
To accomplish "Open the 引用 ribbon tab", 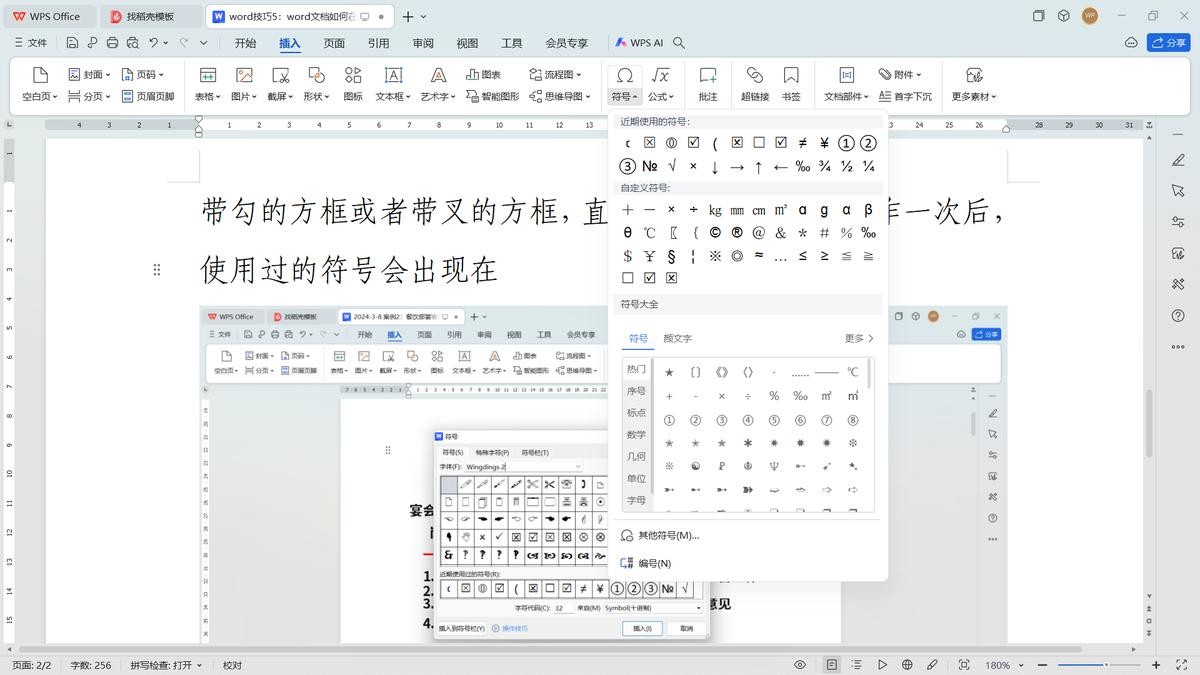I will point(378,43).
